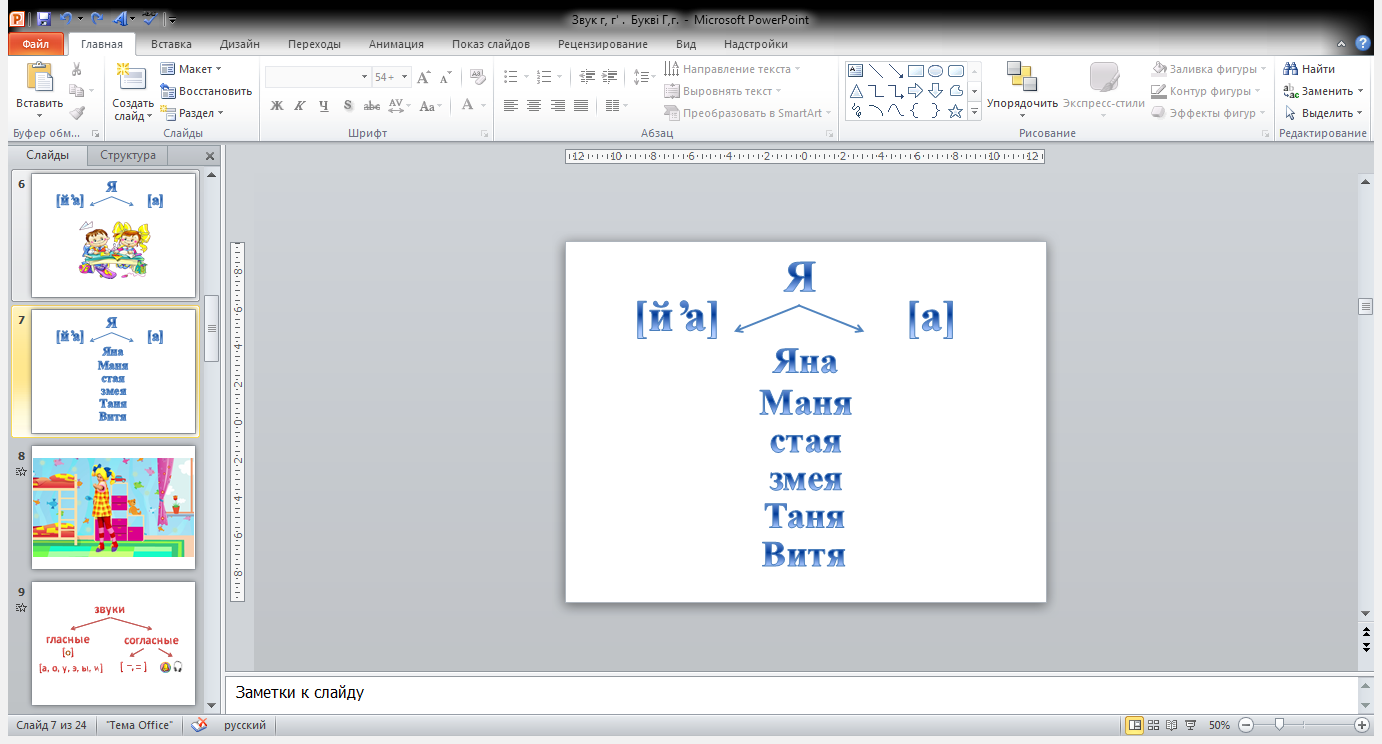This screenshot has height=744, width=1382.
Task: Switch to Slide Sorter view in status bar
Action: (x=1154, y=725)
